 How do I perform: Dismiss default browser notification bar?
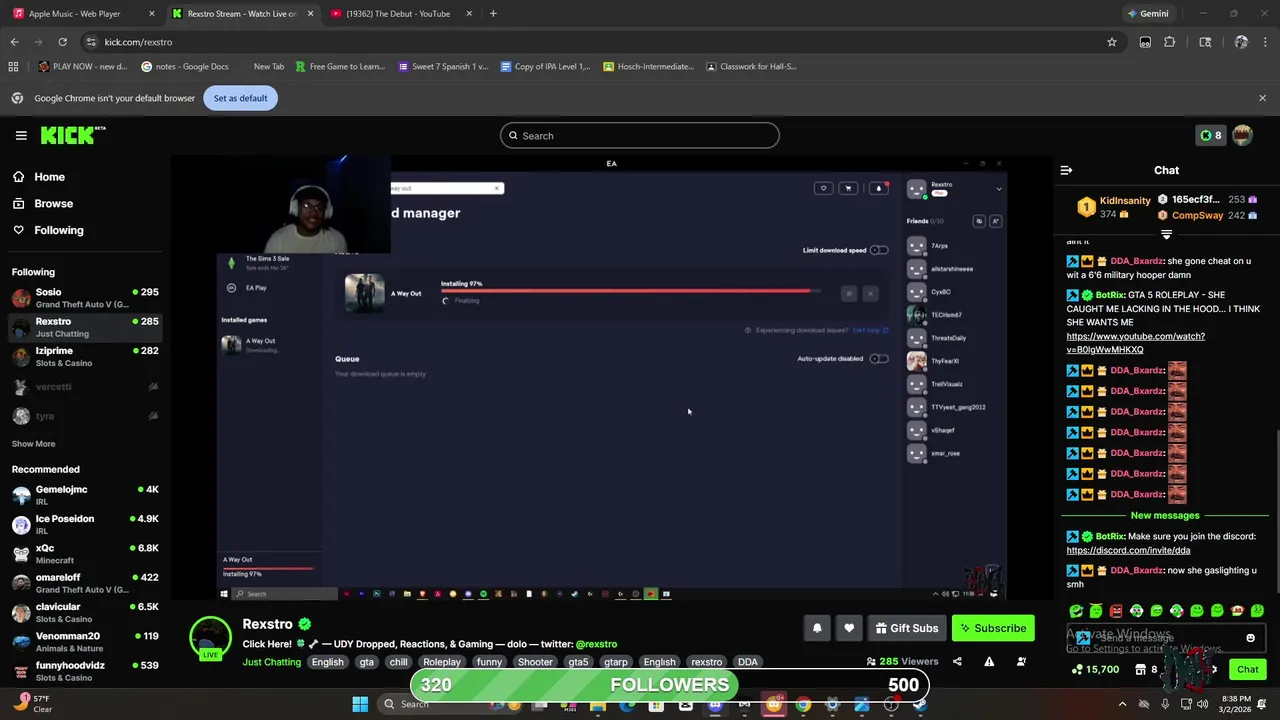(x=1262, y=98)
